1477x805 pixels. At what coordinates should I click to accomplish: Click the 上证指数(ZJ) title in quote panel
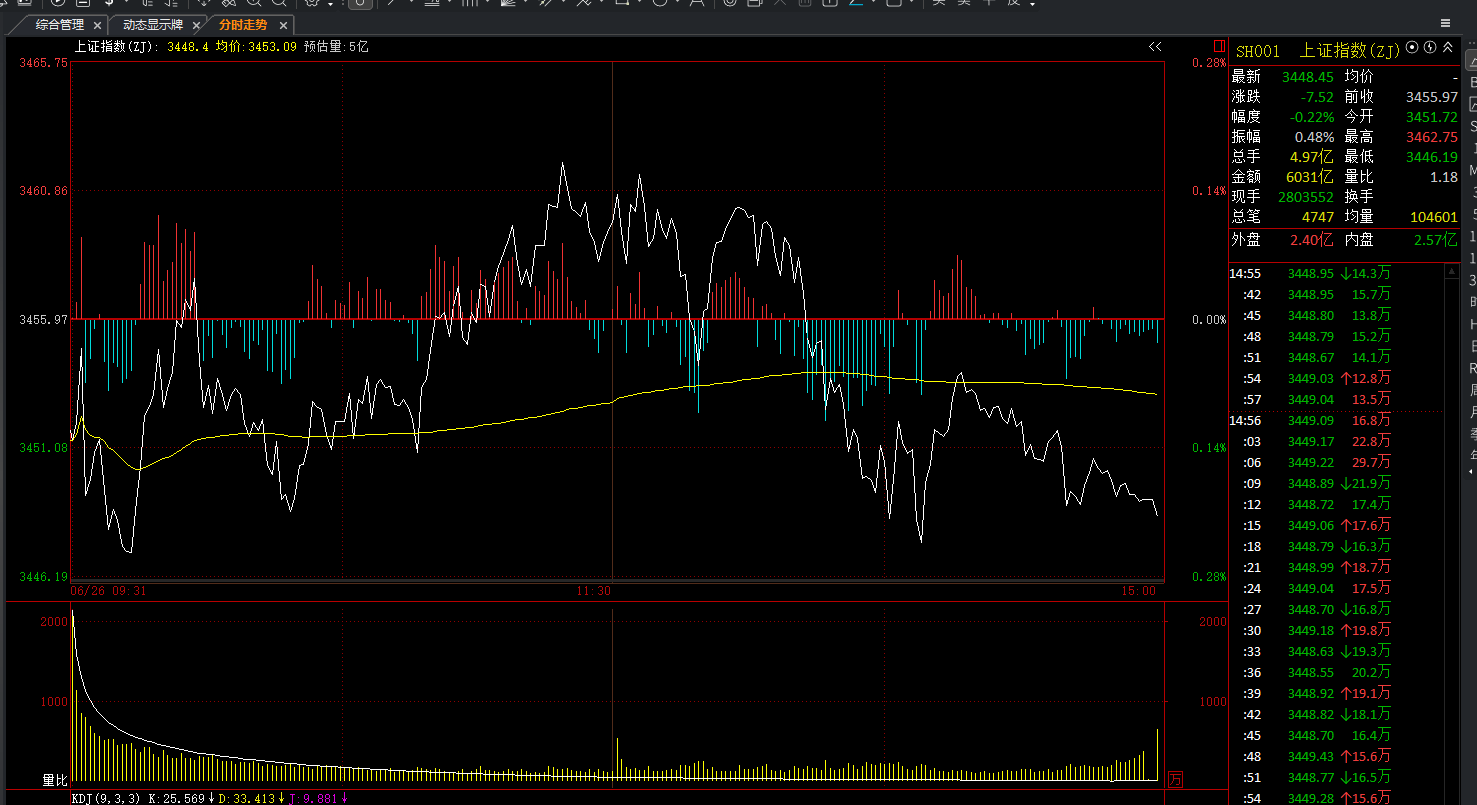(1350, 50)
